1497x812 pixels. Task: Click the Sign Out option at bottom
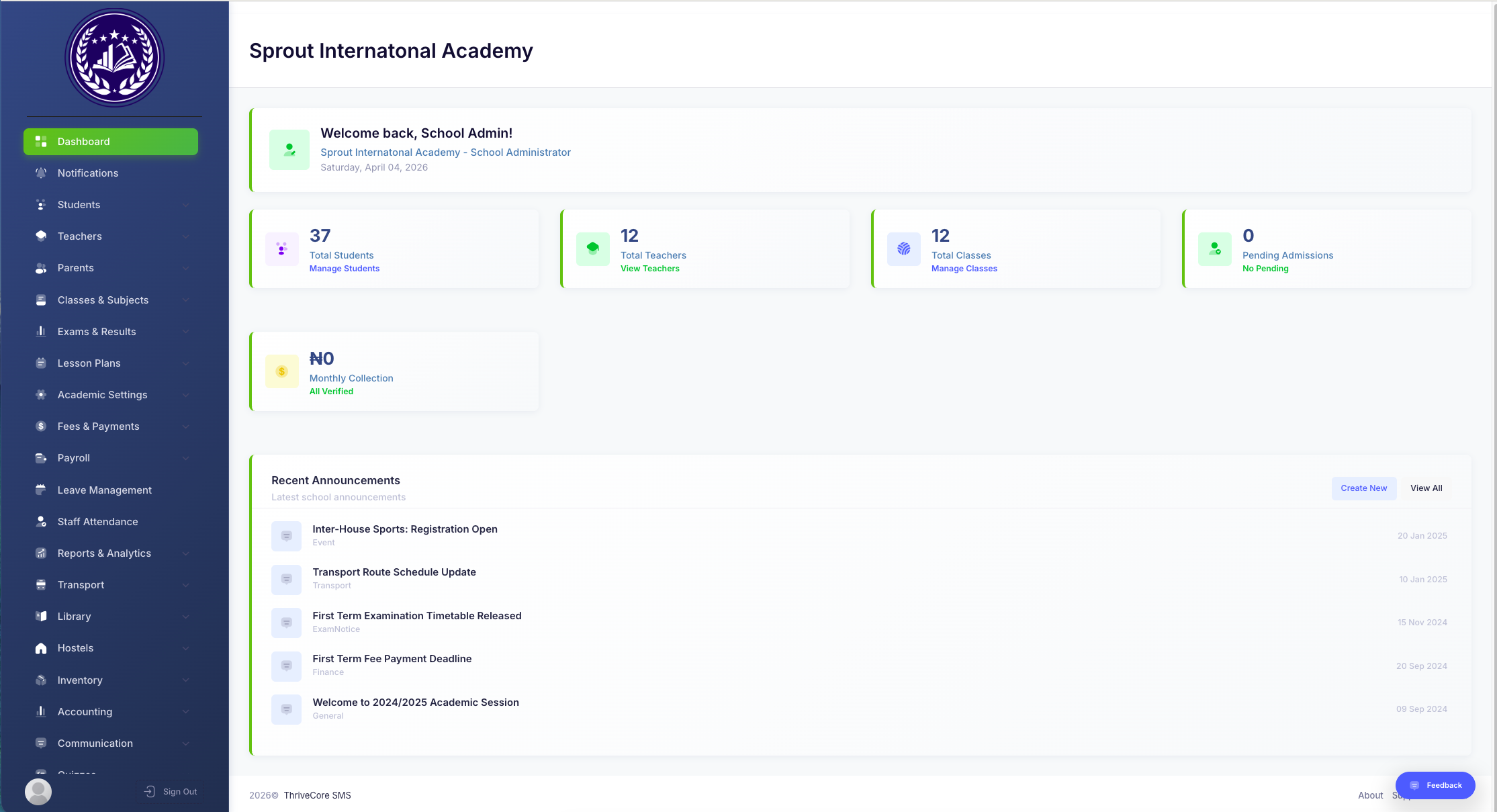point(170,791)
